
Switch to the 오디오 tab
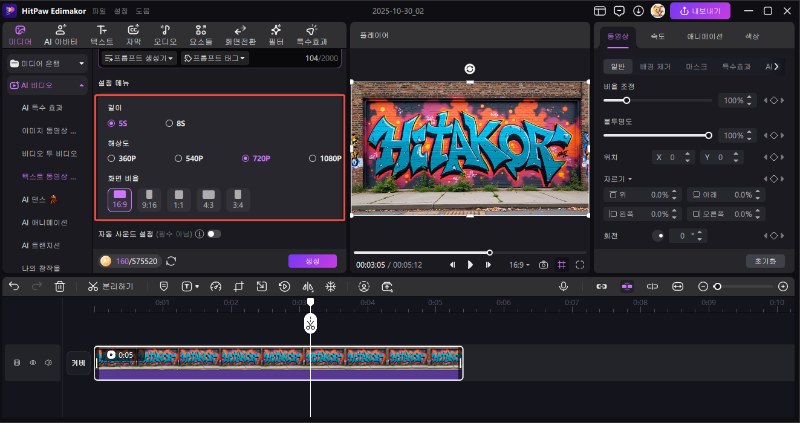(164, 34)
